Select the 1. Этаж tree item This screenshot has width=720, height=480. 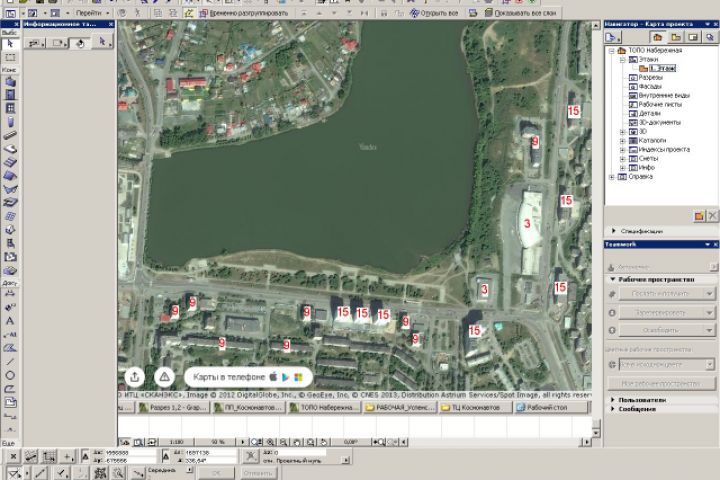point(662,68)
